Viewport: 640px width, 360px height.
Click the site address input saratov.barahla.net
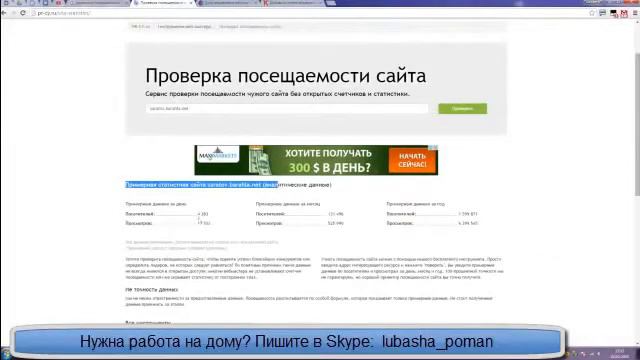point(287,109)
